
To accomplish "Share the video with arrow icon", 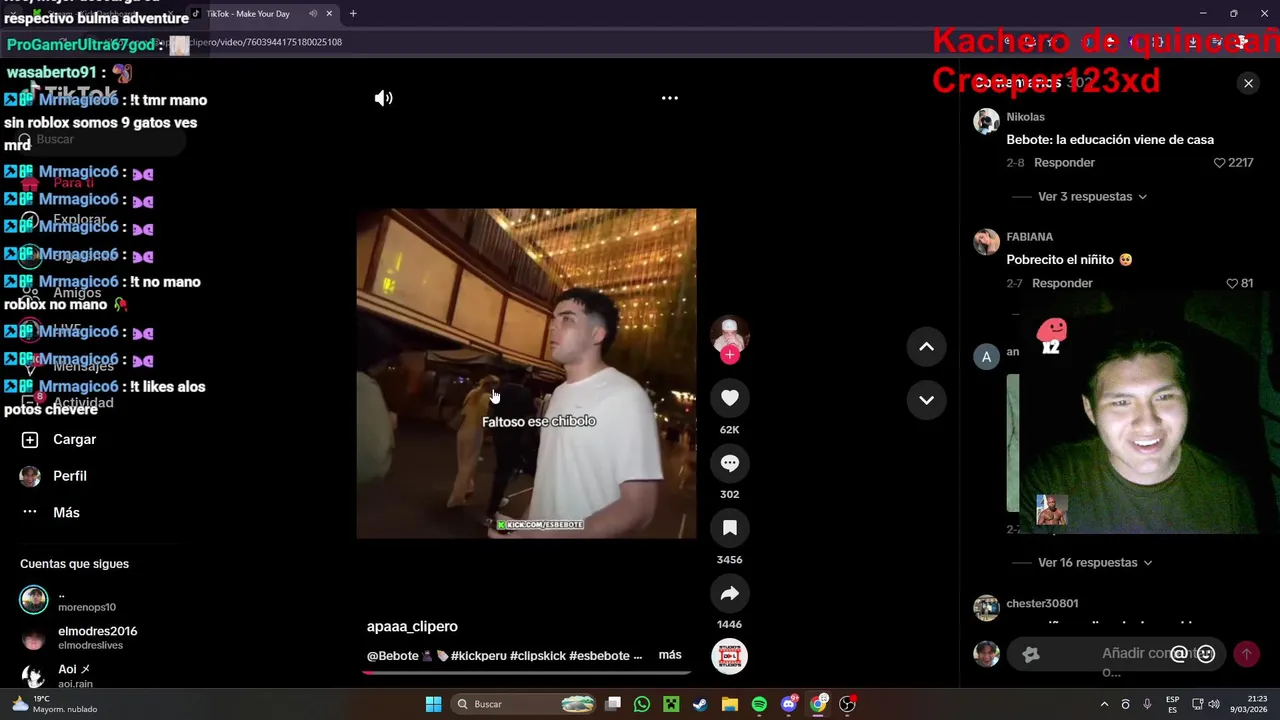I will click(730, 593).
